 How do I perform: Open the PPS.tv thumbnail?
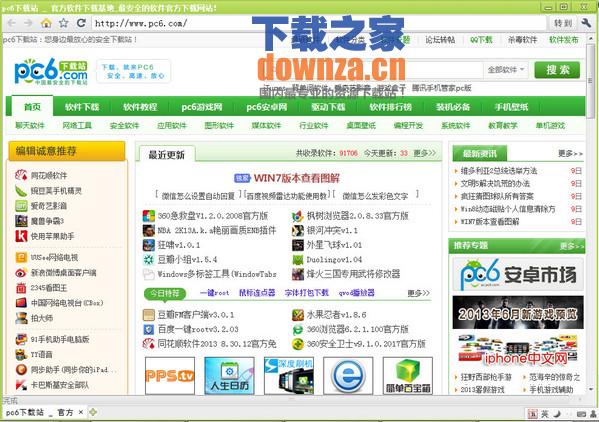170,376
